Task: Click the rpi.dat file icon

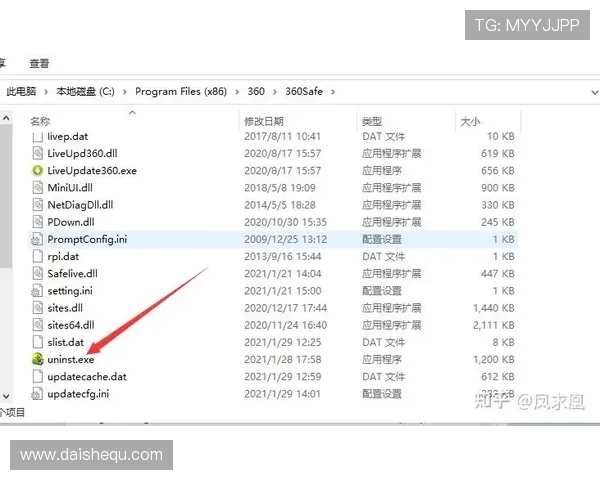Action: [38, 256]
